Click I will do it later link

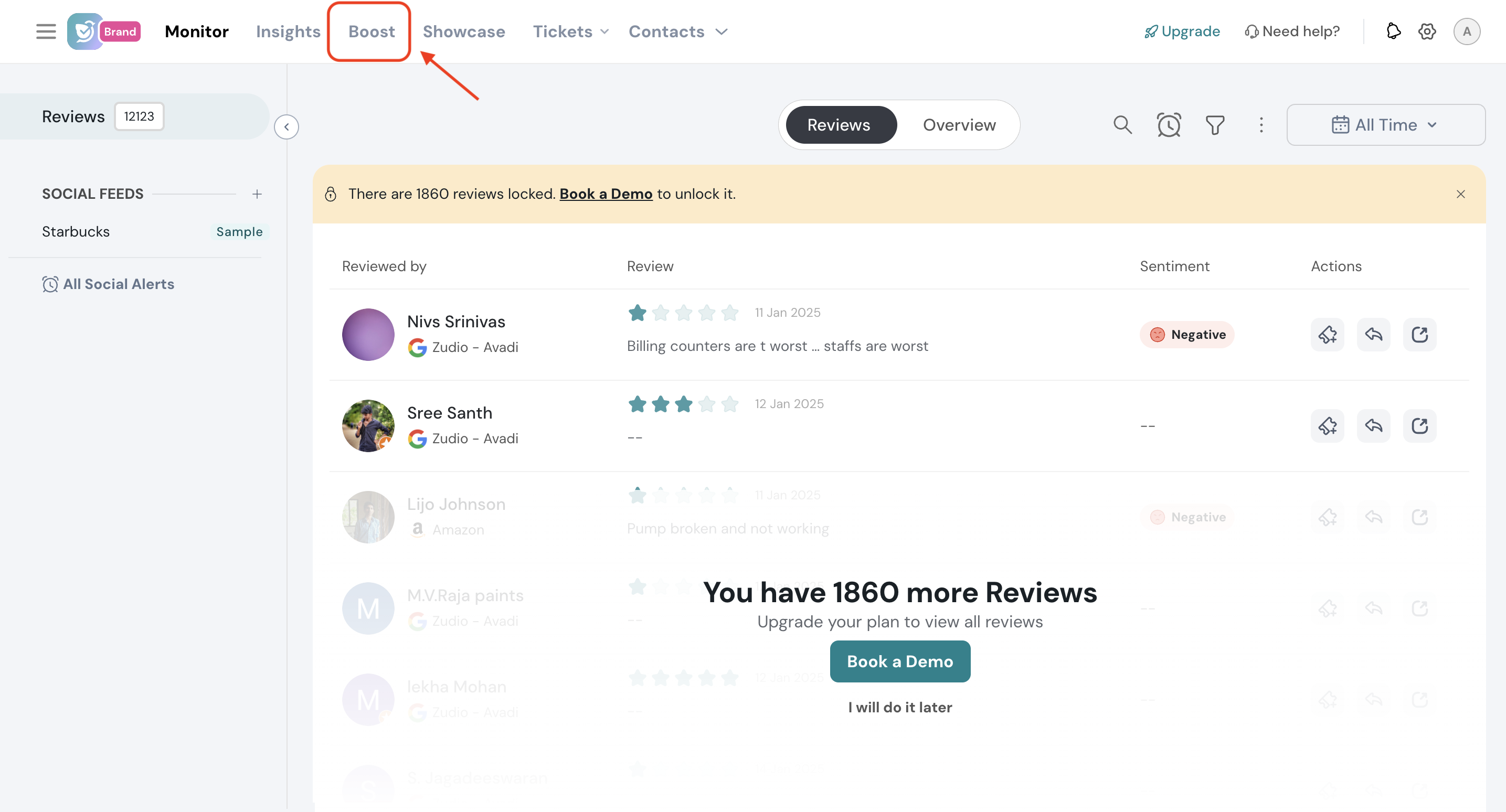tap(900, 708)
